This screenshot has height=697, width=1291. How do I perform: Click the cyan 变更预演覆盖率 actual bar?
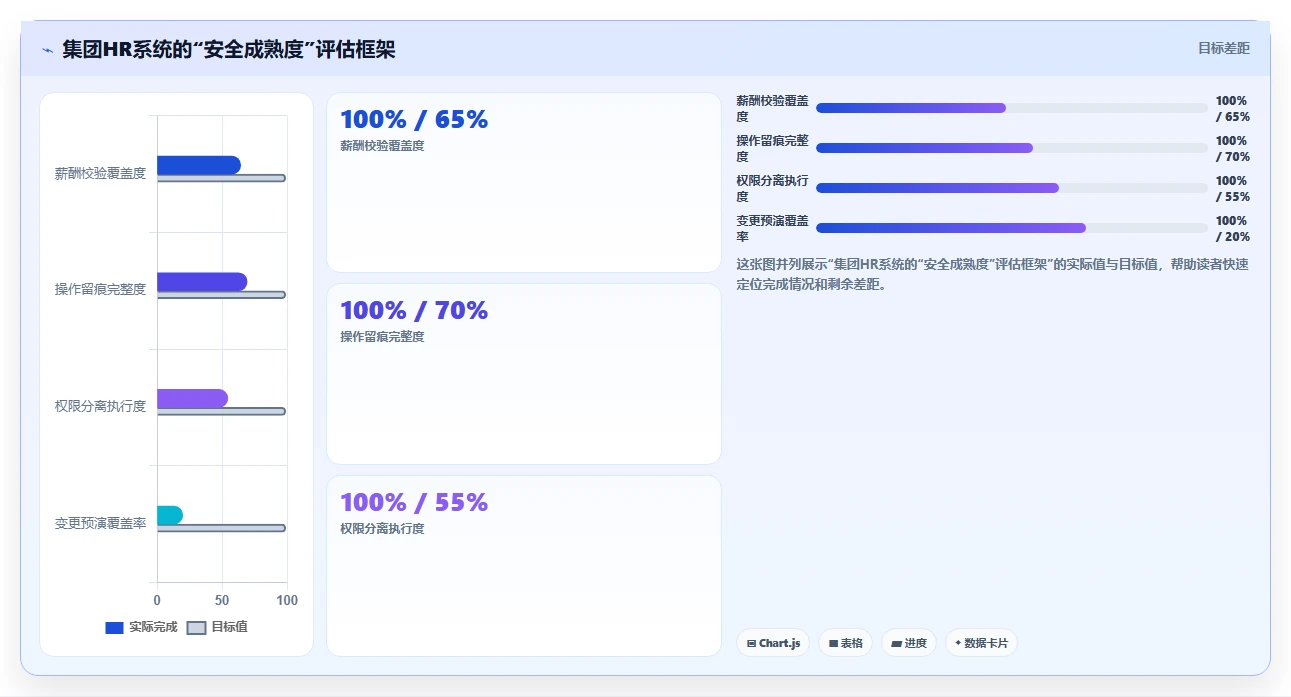click(170, 515)
